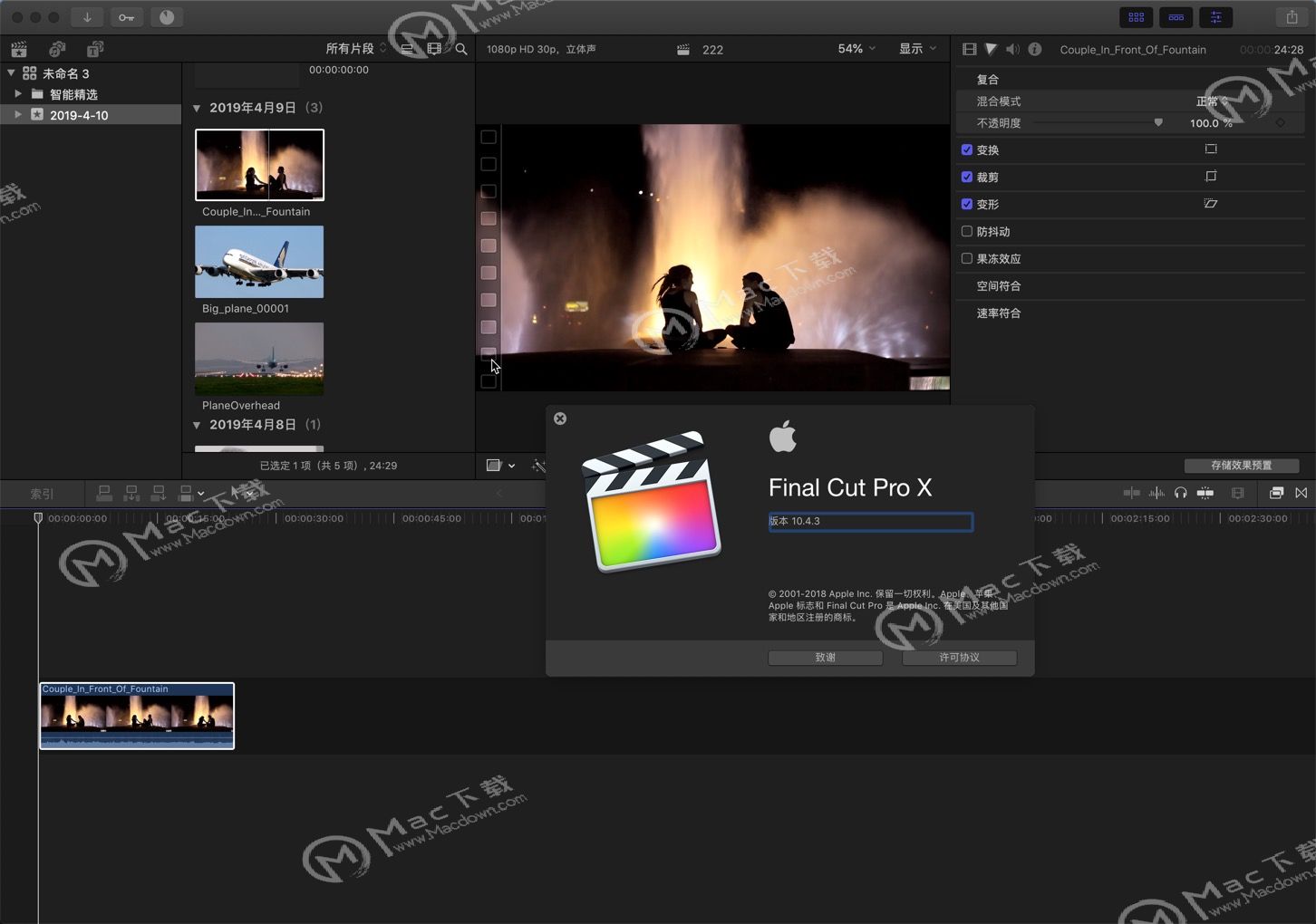The image size is (1316, 924).
Task: Toggle skimming in the timeline
Action: coord(1132,493)
